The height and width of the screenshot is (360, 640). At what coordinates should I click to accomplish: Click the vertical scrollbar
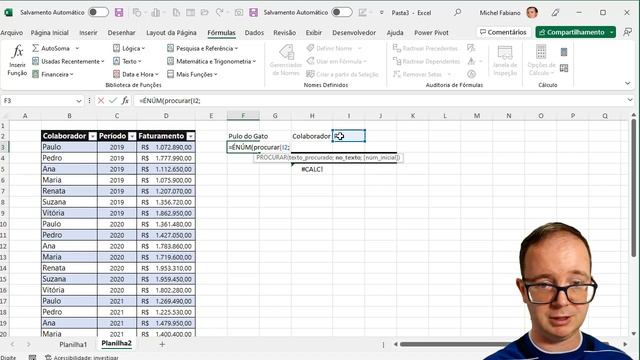(633, 188)
